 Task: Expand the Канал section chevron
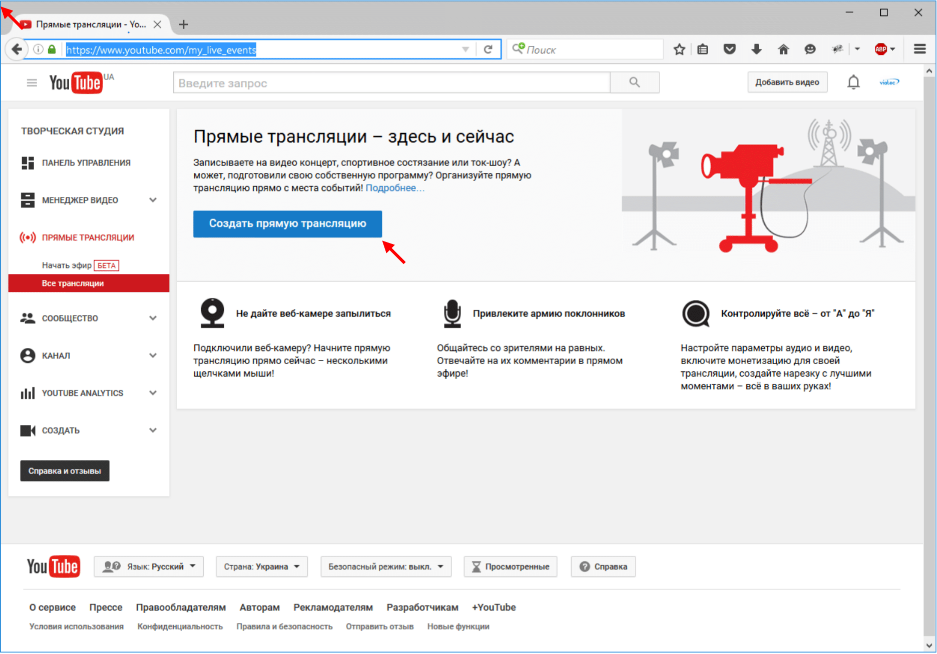coord(153,355)
